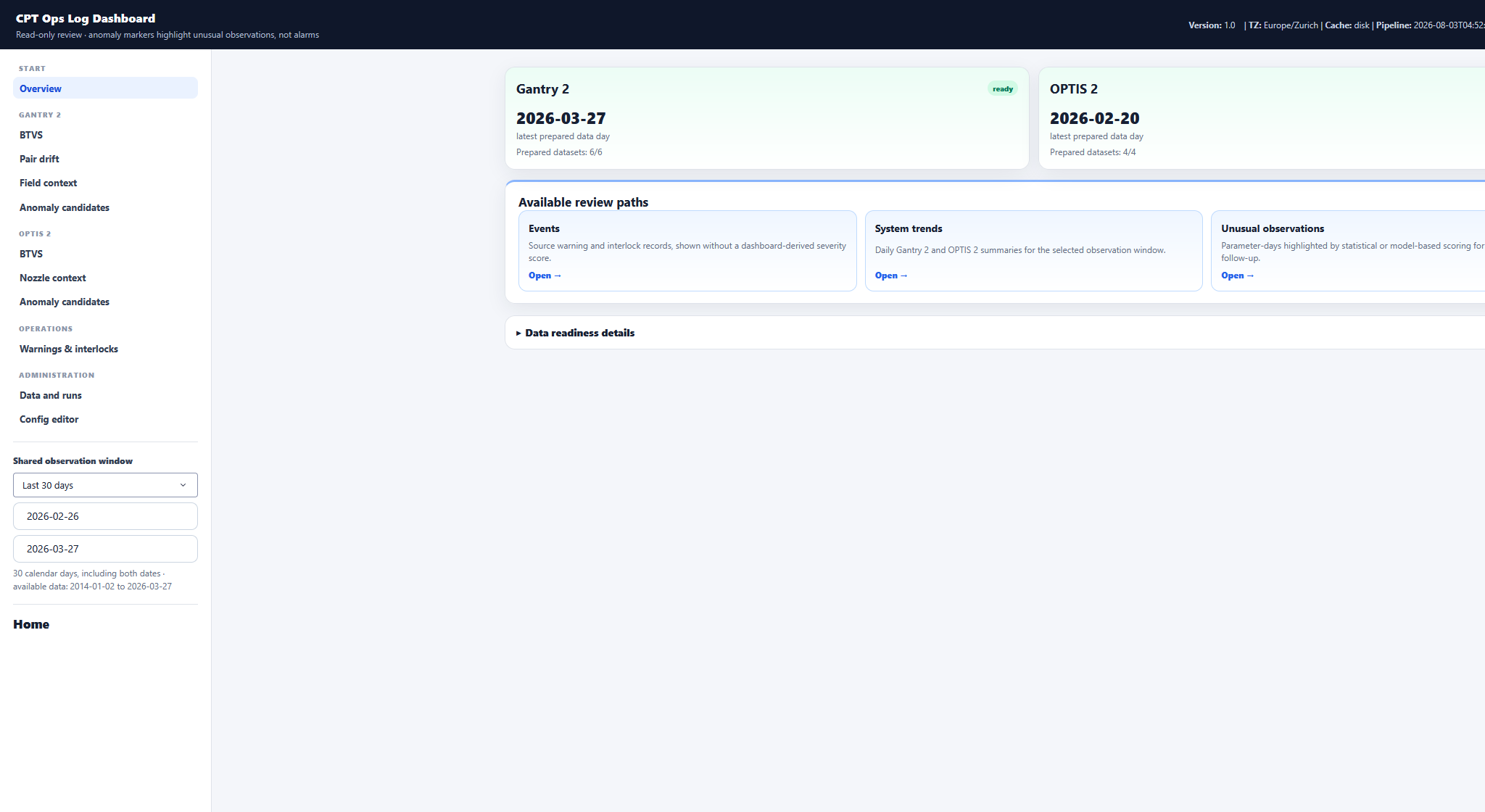
Task: Open OPTIS 2 Anomaly candidates
Action: [x=105, y=302]
